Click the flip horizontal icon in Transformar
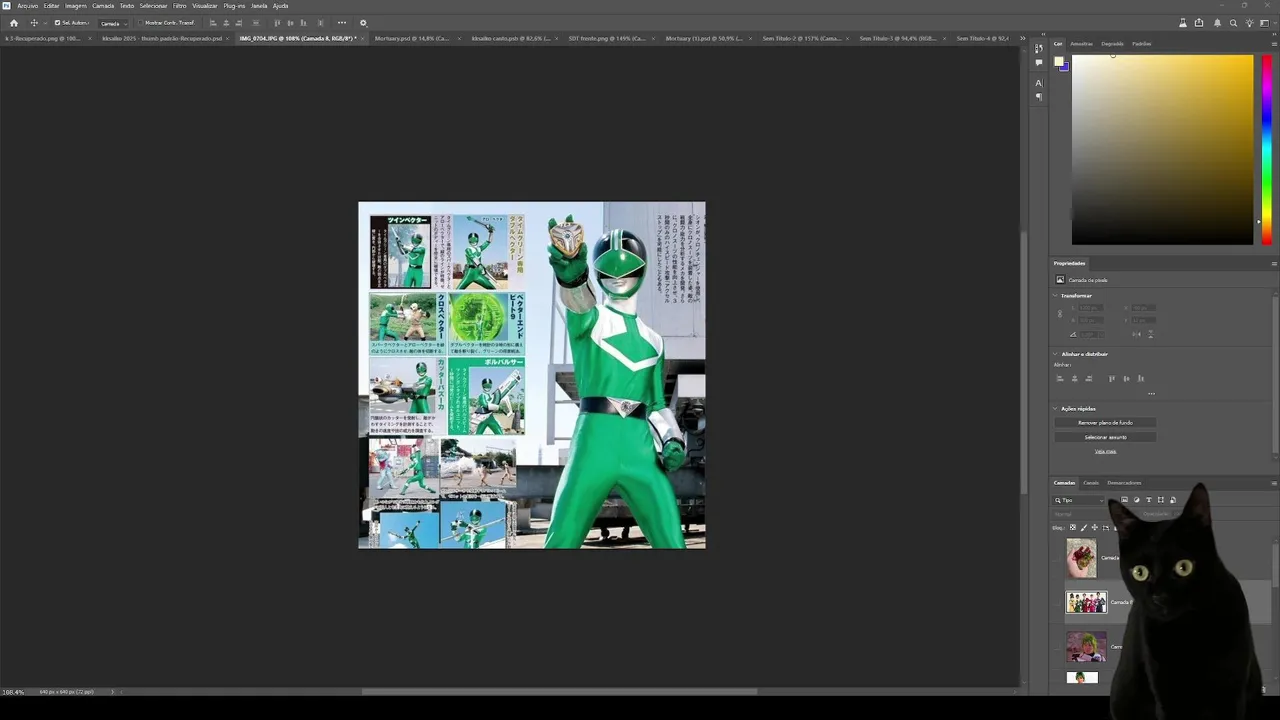The height and width of the screenshot is (720, 1280). 1137,334
